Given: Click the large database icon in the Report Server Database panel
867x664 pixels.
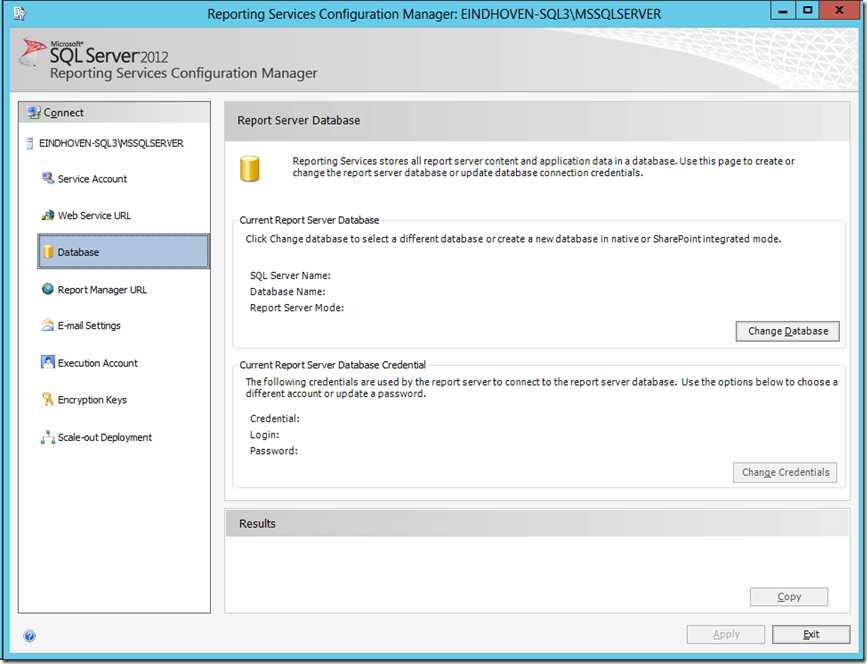Looking at the screenshot, I should (x=249, y=169).
